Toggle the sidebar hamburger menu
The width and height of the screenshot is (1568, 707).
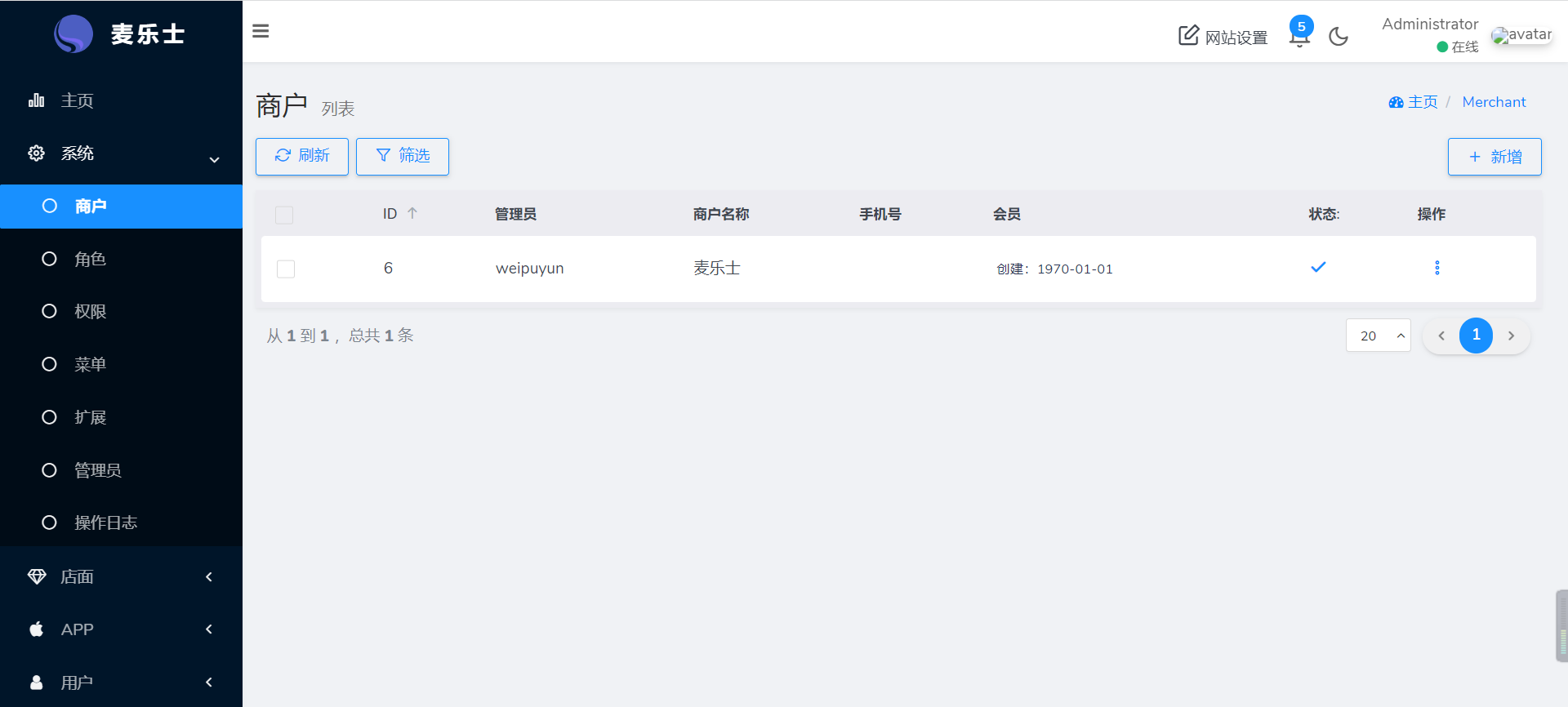click(261, 31)
